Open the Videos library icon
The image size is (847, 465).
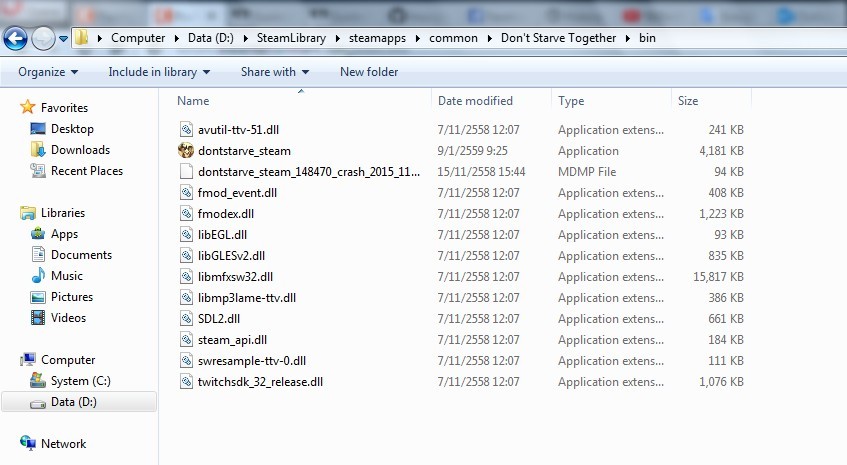[38, 318]
